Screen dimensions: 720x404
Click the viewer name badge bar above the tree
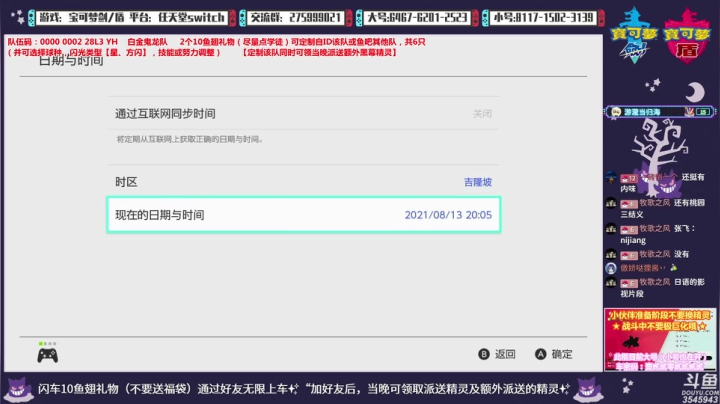(x=660, y=112)
